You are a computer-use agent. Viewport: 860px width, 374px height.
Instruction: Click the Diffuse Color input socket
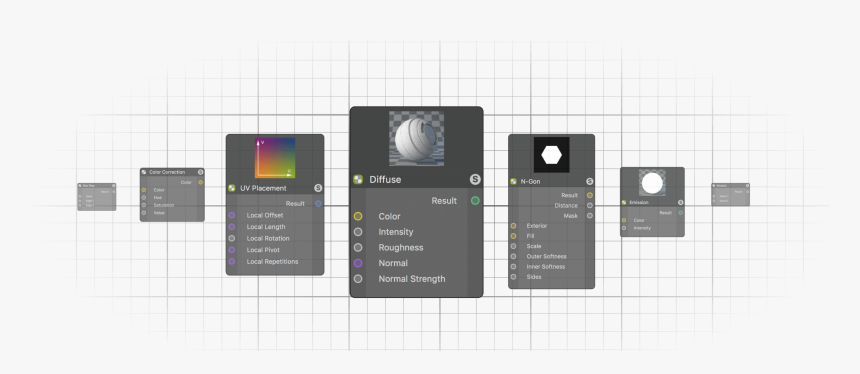coord(358,217)
